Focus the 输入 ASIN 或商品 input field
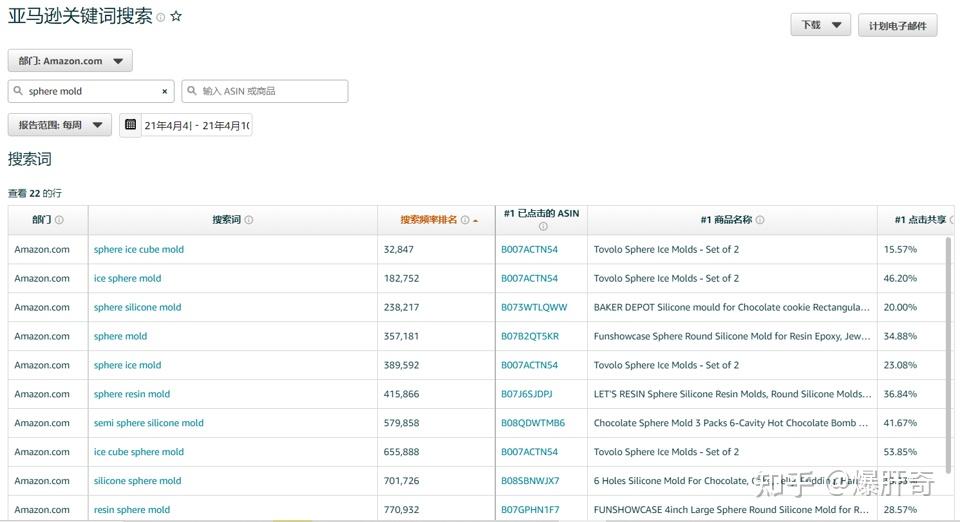Viewport: 960px width, 522px height. [265, 91]
